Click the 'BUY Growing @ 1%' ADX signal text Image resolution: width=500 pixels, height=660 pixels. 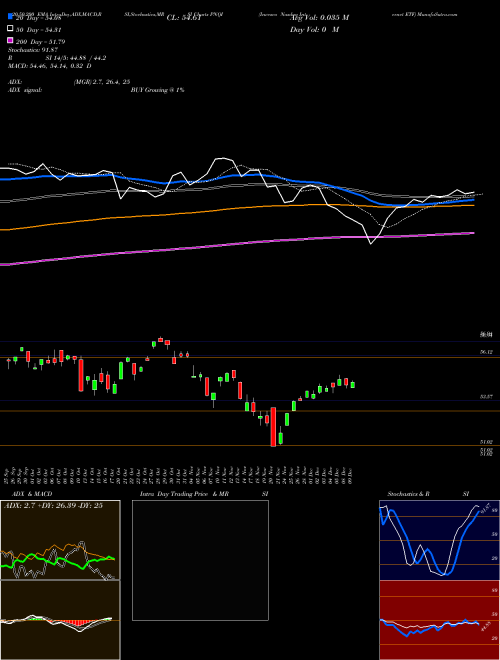pos(157,90)
